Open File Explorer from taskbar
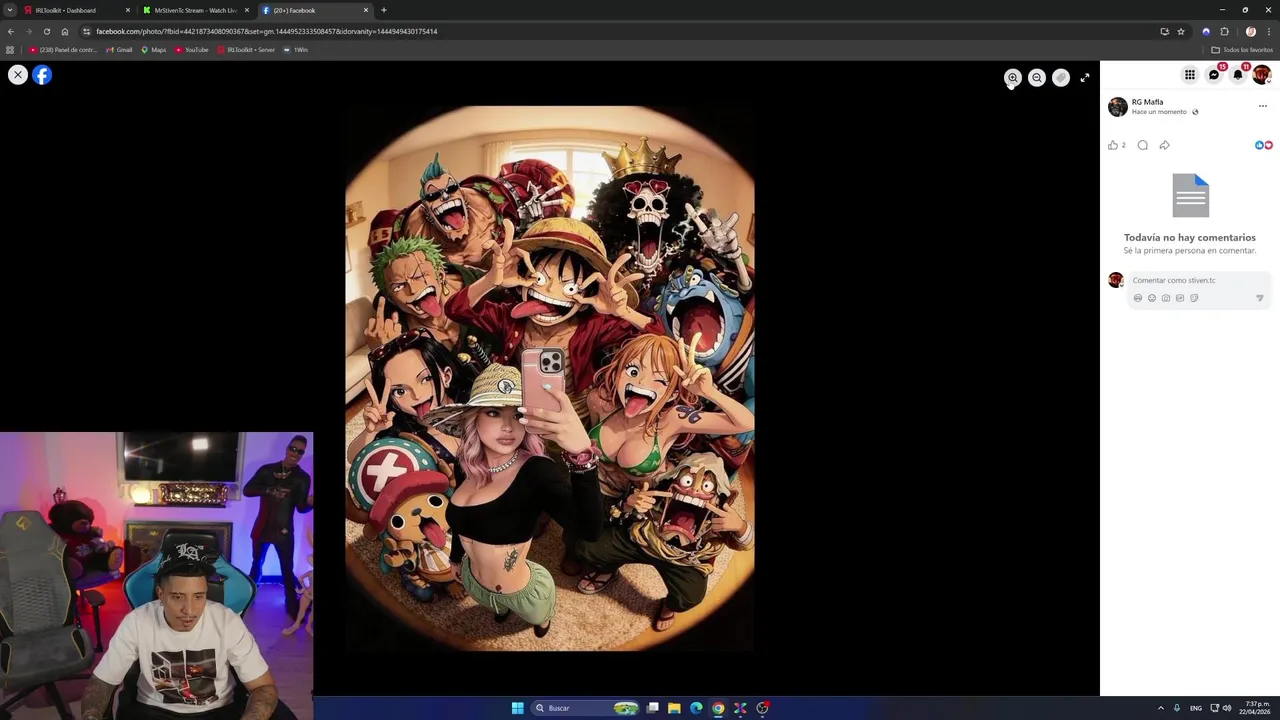This screenshot has width=1280, height=720. pos(674,708)
